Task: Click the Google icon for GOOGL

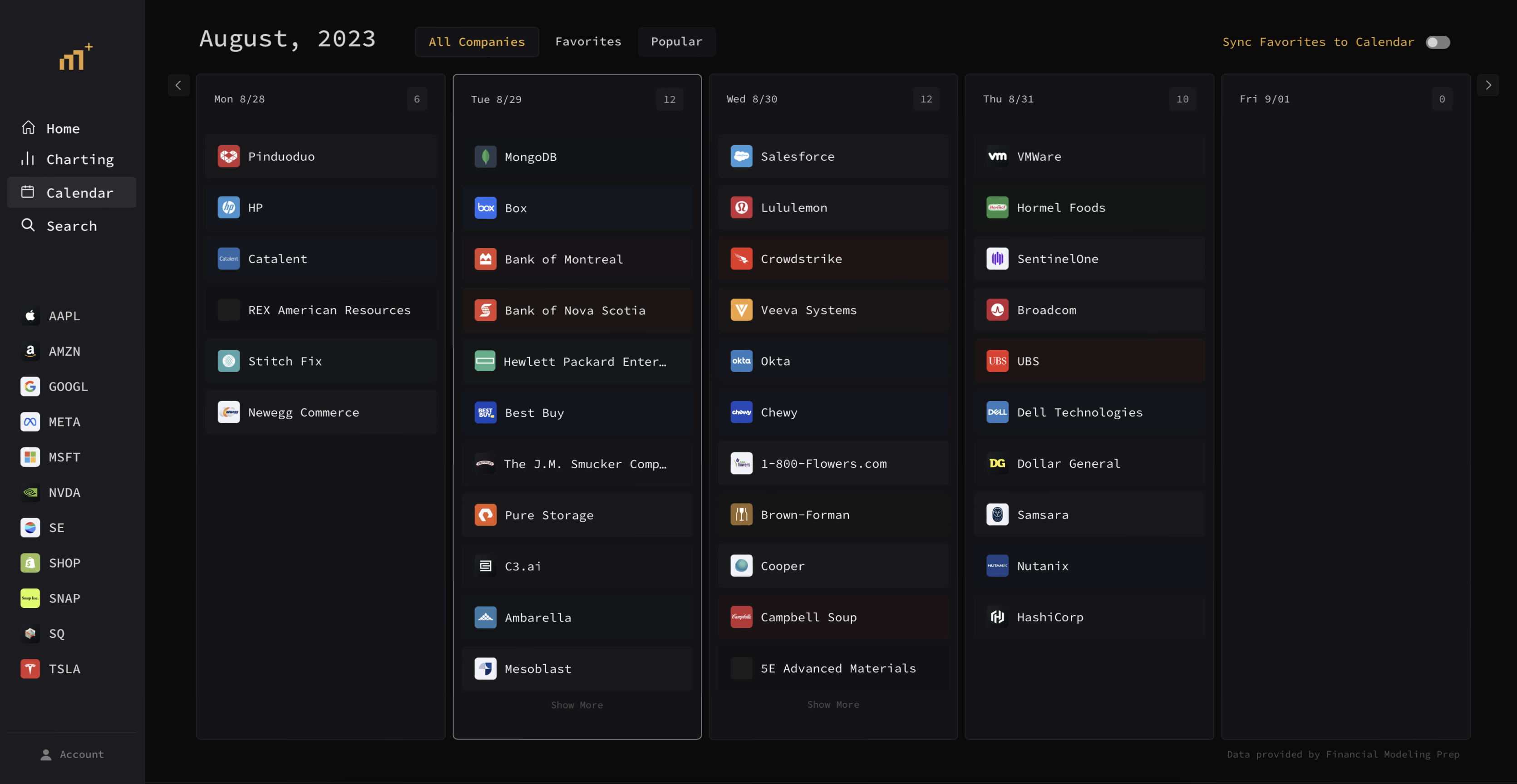Action: click(30, 387)
